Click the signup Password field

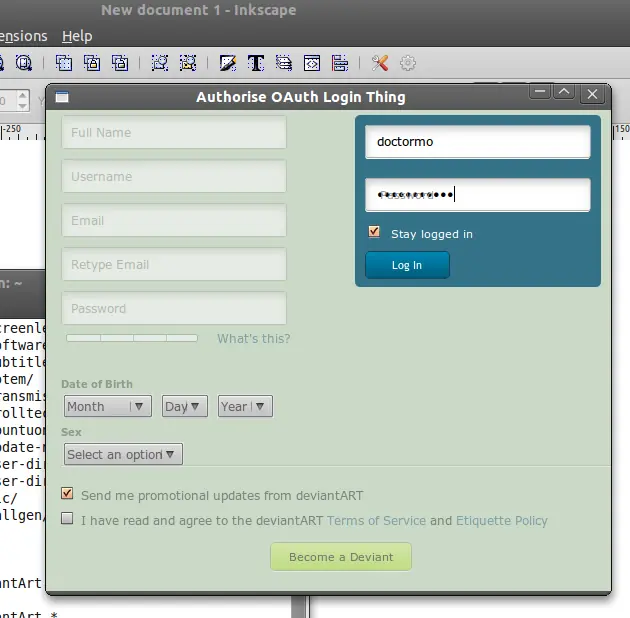pyautogui.click(x=174, y=309)
